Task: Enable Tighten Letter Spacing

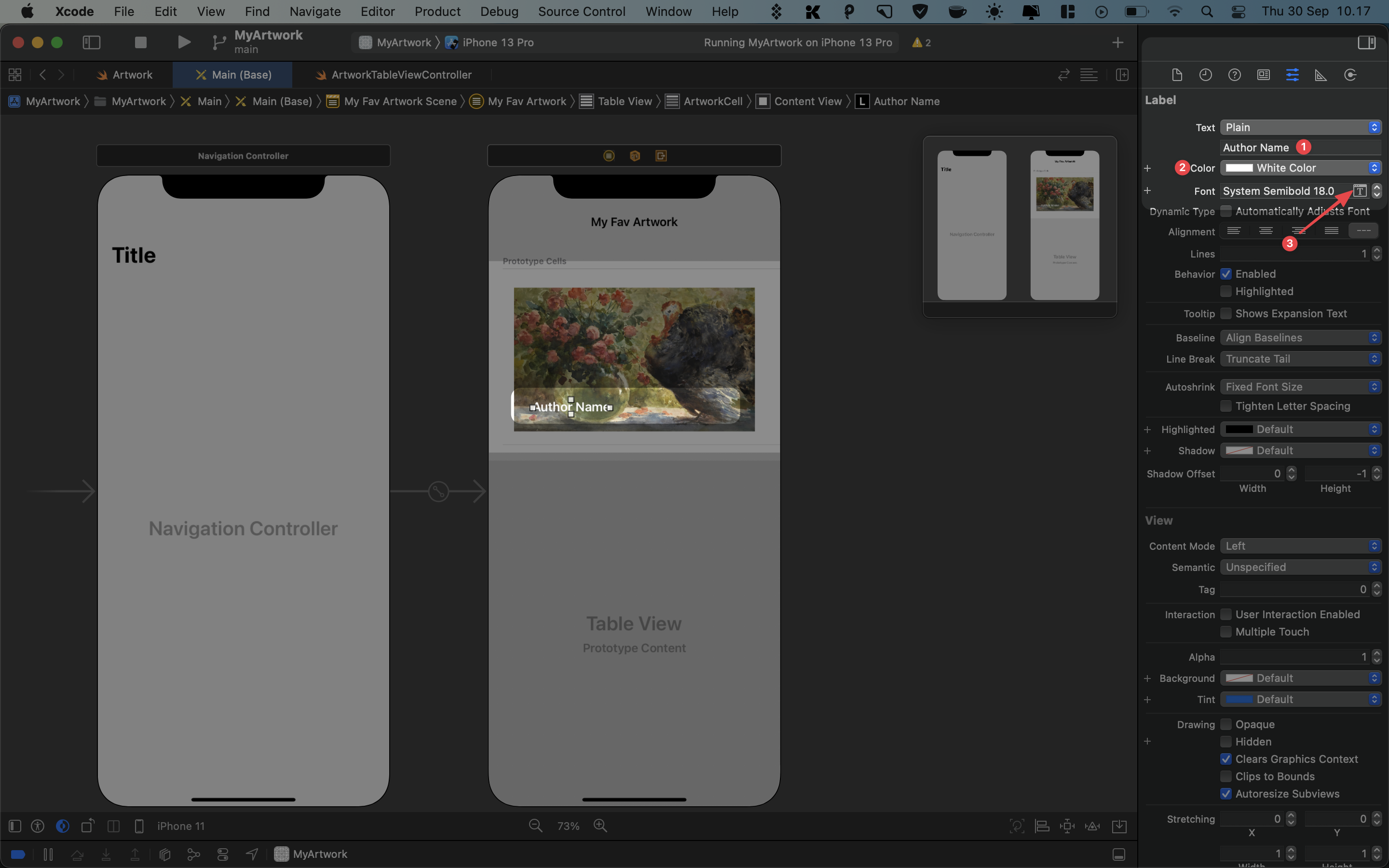Action: point(1226,406)
